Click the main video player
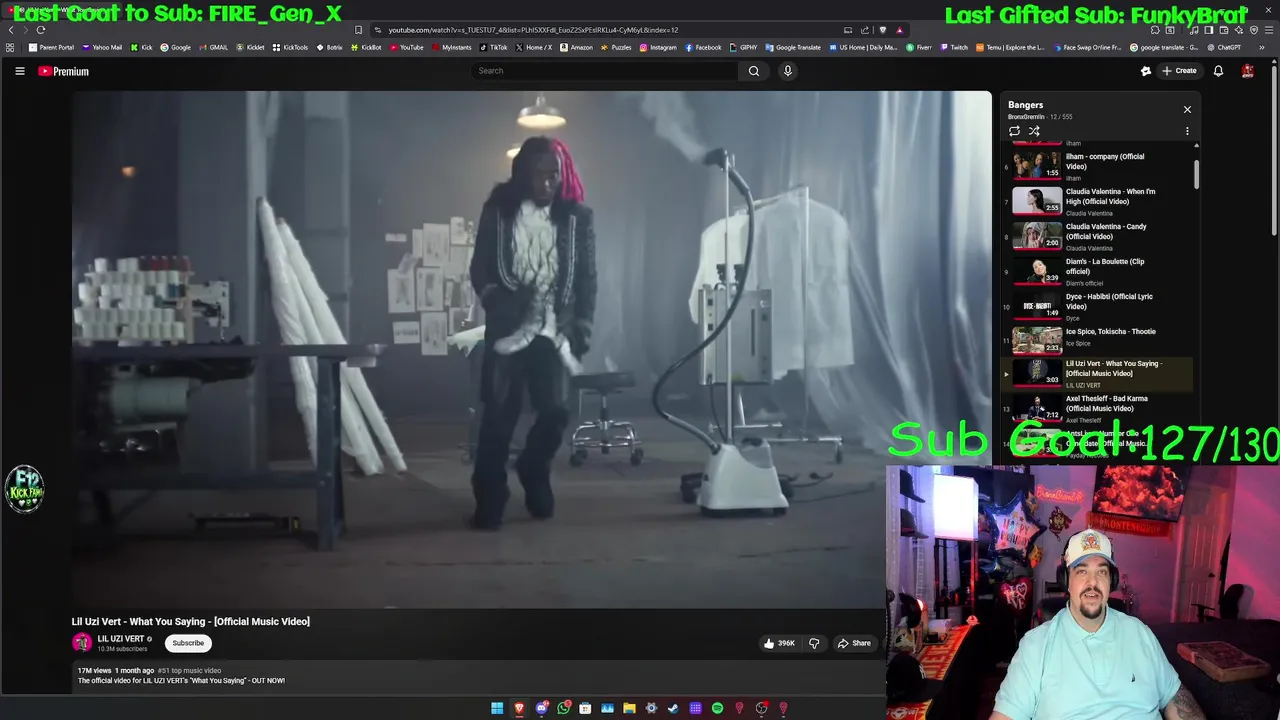This screenshot has width=1280, height=720. coord(531,349)
